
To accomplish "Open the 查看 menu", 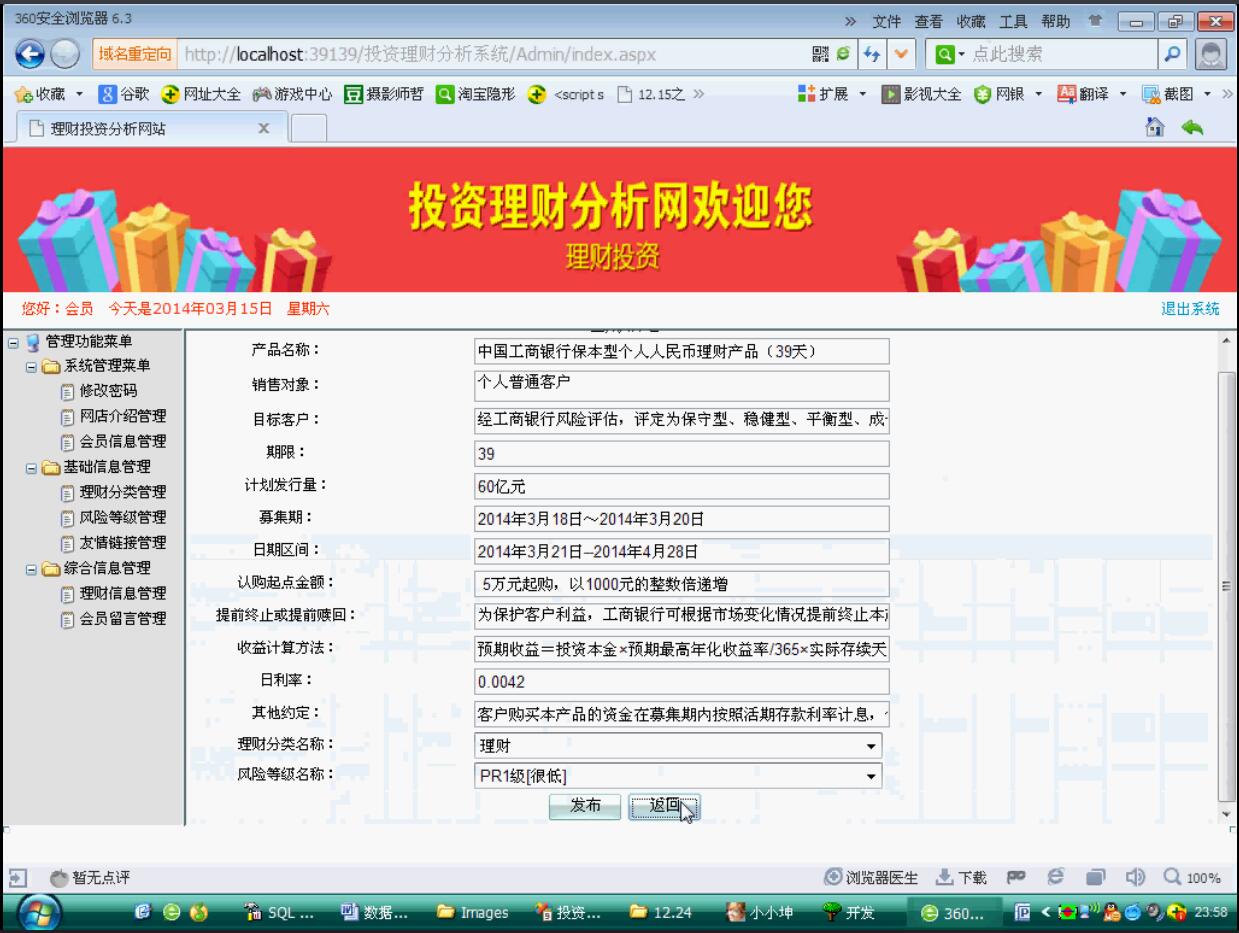I will point(928,21).
